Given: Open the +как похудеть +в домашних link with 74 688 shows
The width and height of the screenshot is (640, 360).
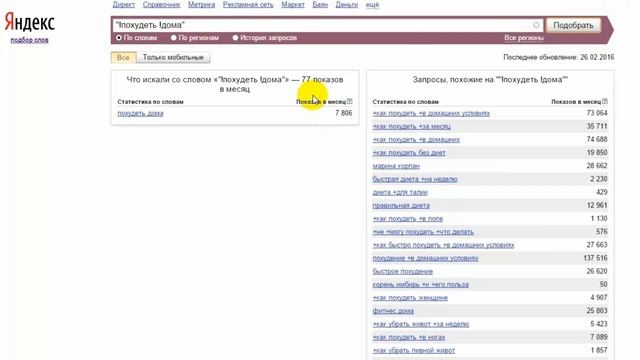Looking at the screenshot, I should (416, 140).
